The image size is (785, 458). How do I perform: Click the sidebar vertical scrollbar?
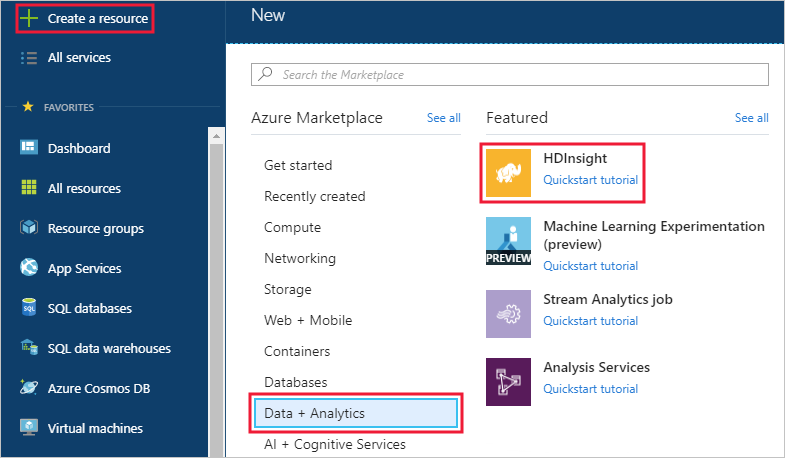click(x=215, y=290)
